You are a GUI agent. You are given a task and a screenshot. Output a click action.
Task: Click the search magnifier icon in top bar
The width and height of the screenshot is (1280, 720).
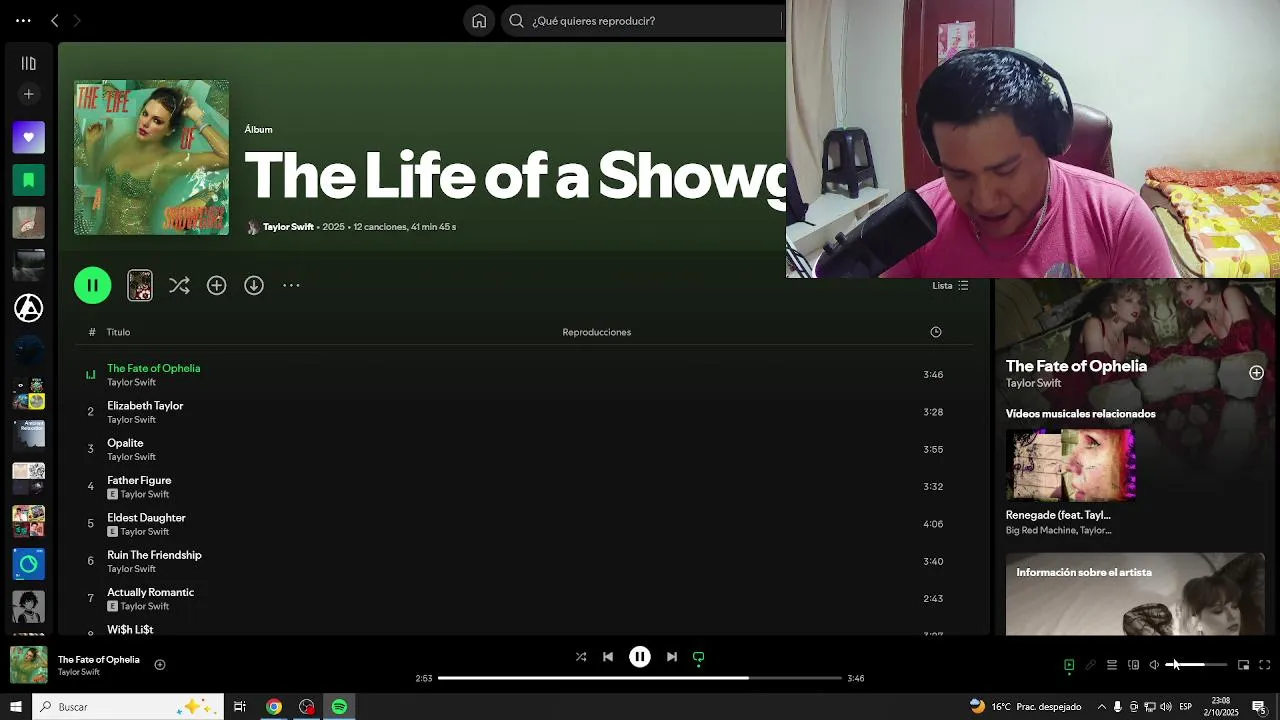tap(516, 20)
